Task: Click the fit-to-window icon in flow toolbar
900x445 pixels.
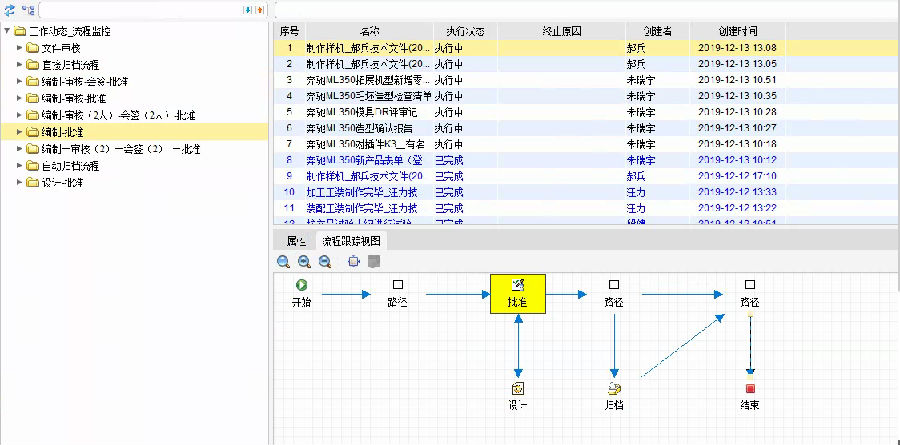Action: (354, 262)
